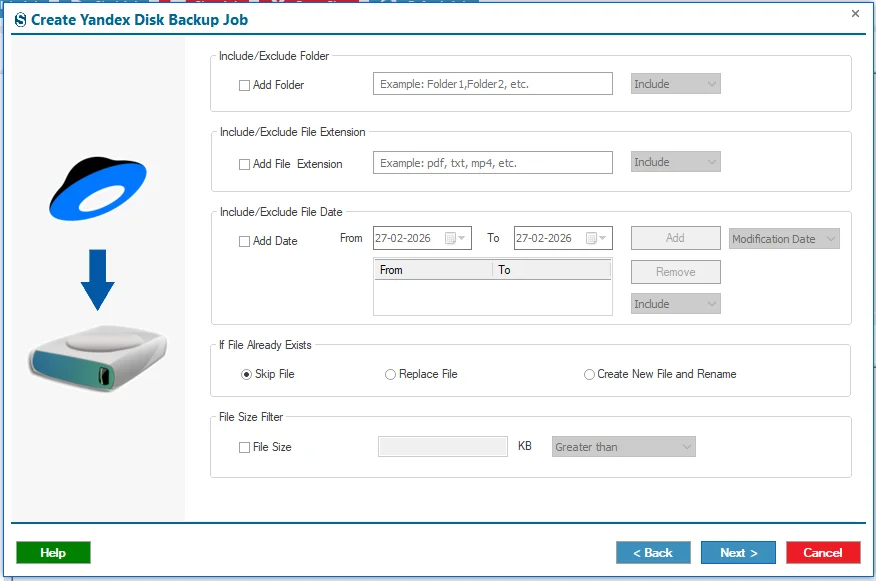Click the file extension input field

click(x=493, y=163)
